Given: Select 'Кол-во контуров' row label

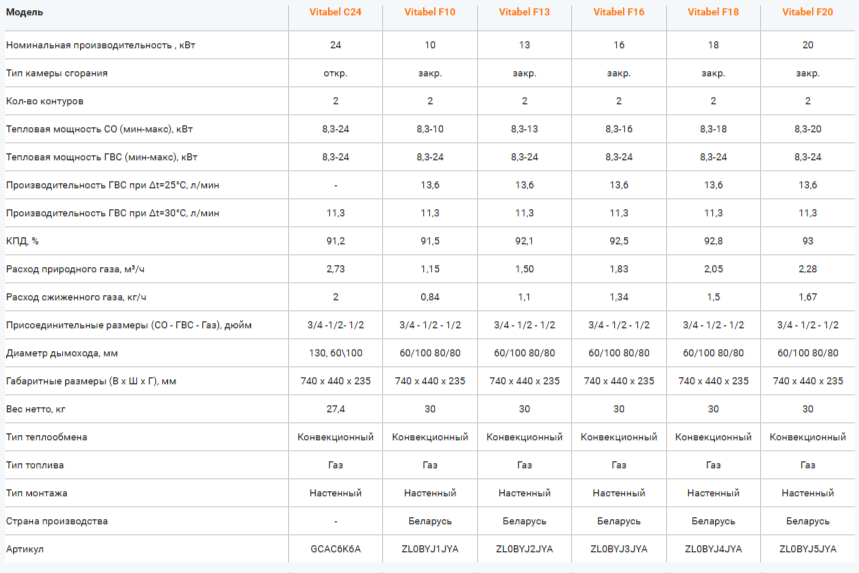Looking at the screenshot, I should click(x=44, y=101).
